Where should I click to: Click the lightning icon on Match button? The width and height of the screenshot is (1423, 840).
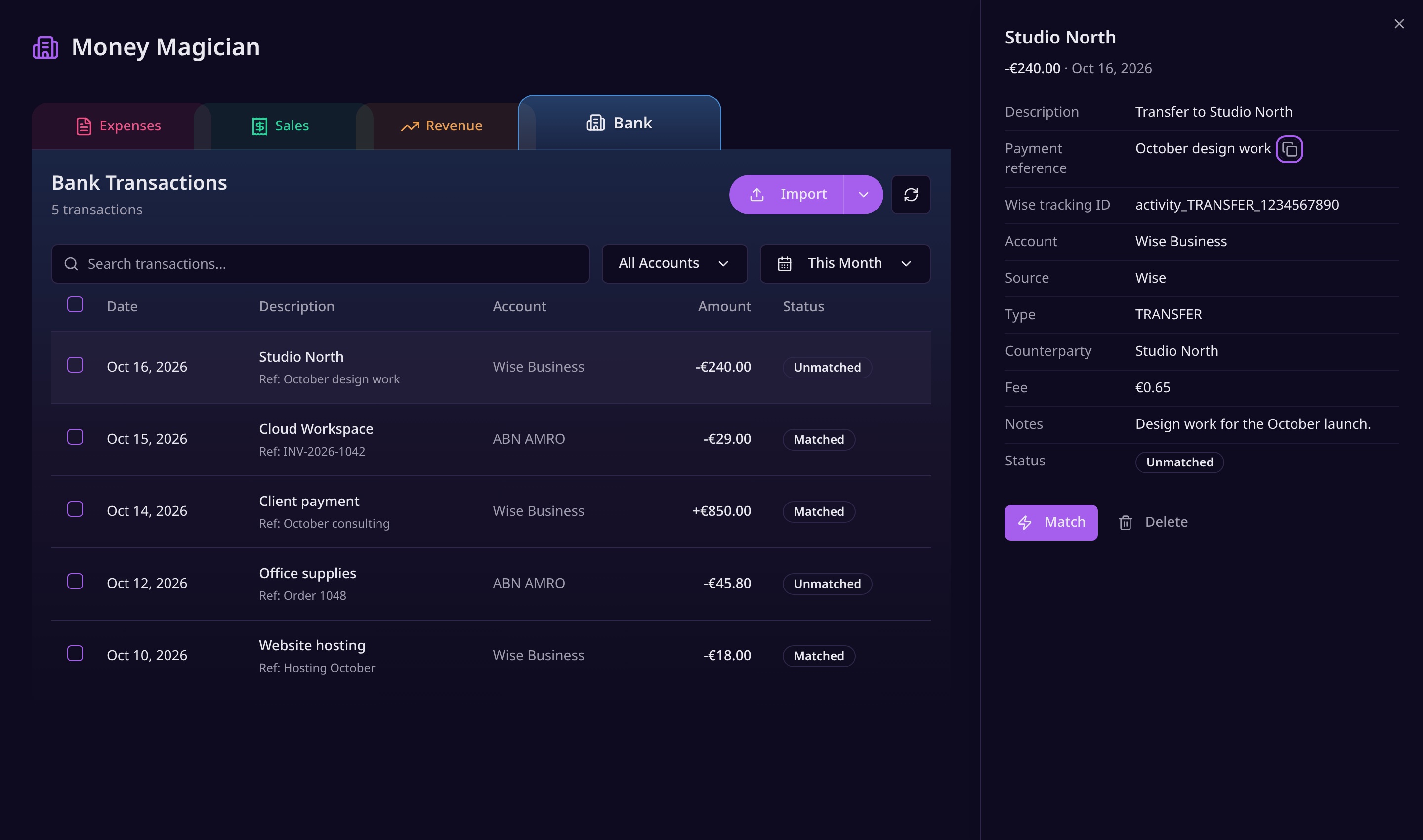coord(1025,522)
